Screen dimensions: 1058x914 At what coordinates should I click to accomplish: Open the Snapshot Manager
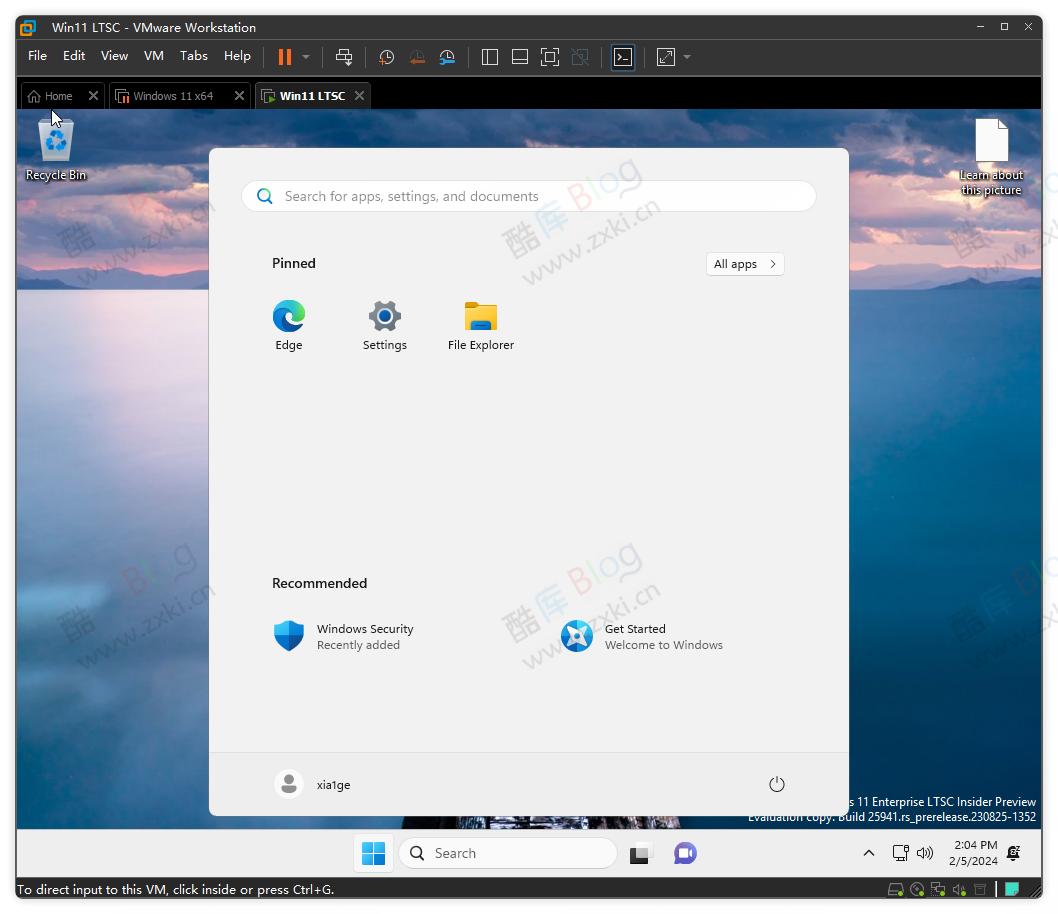pyautogui.click(x=447, y=57)
